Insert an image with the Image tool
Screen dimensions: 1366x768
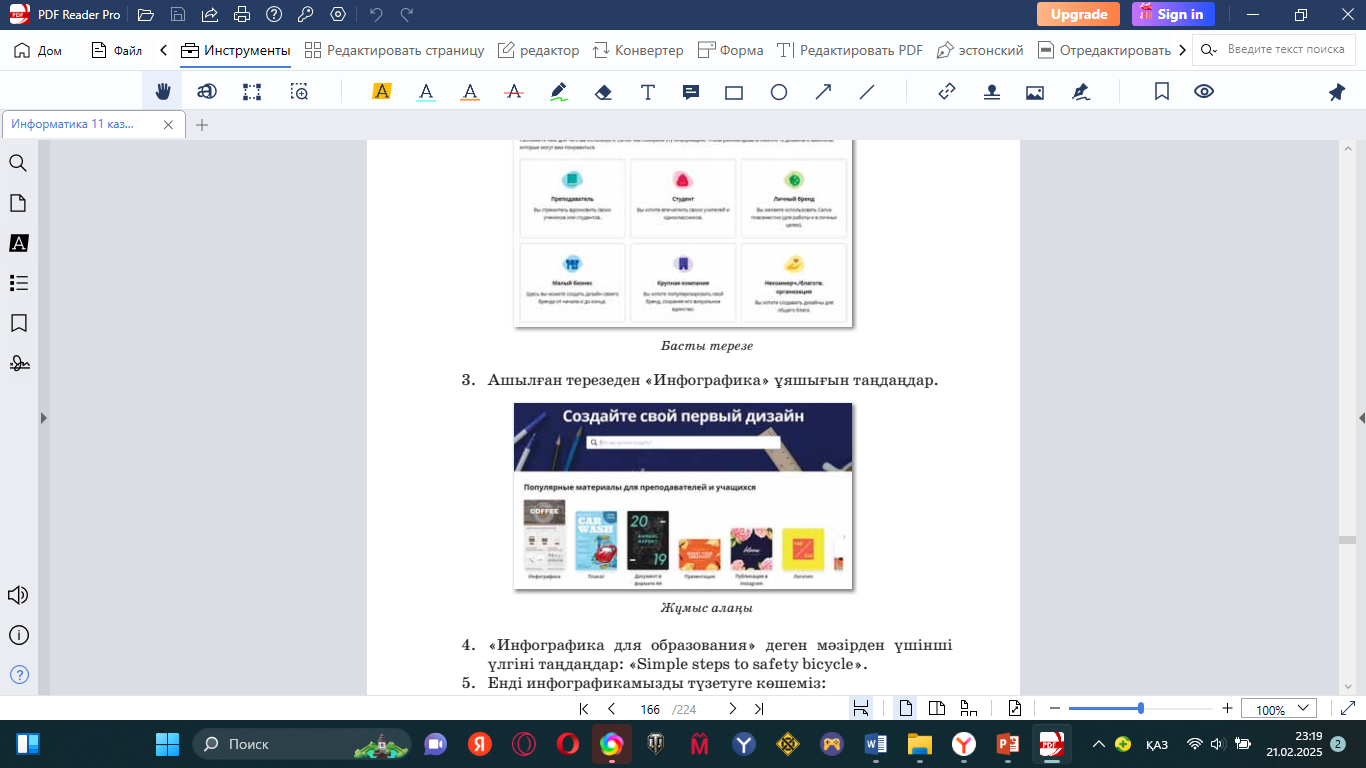1035,92
